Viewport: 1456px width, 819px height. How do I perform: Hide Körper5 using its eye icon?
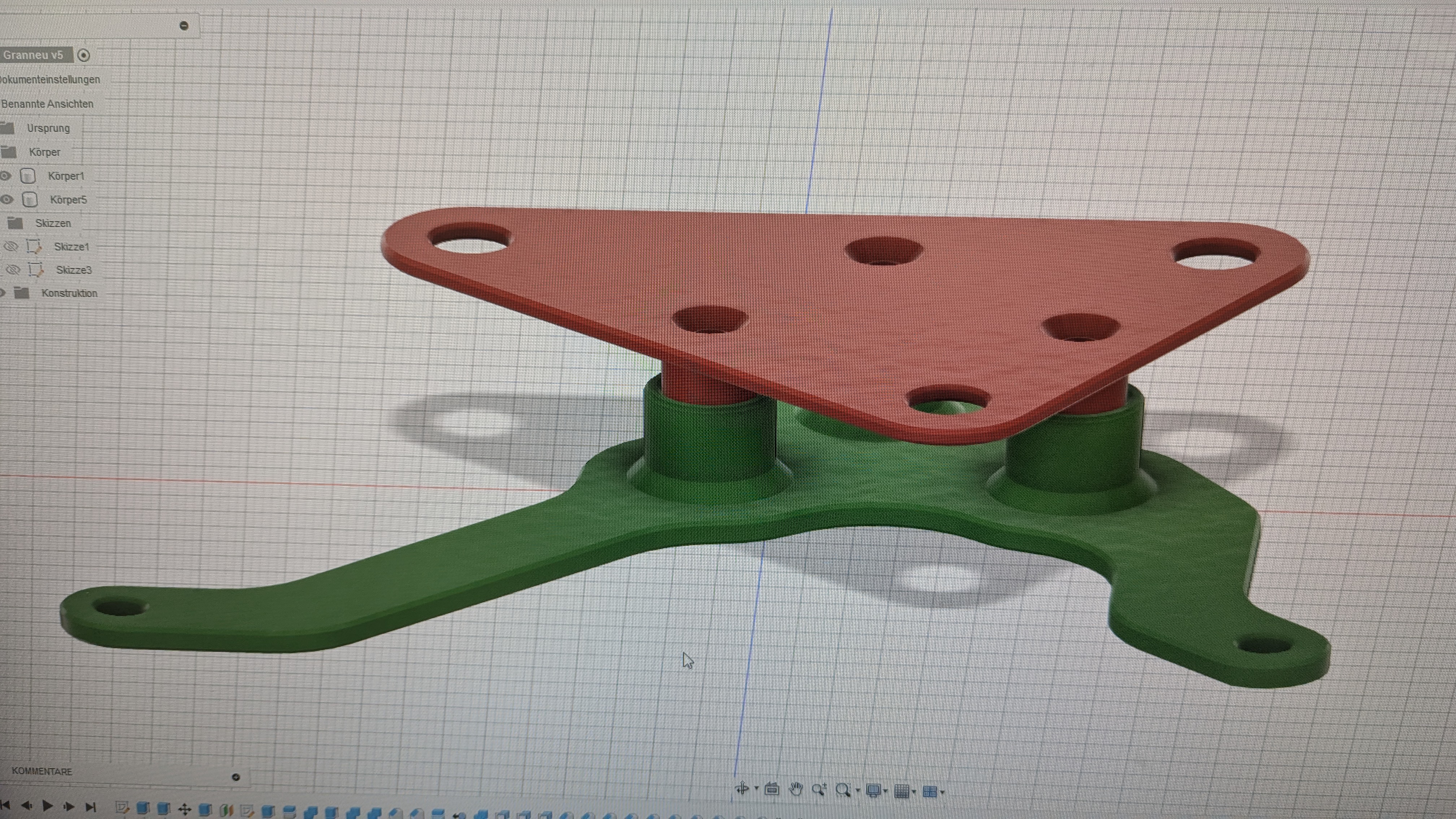pos(7,200)
